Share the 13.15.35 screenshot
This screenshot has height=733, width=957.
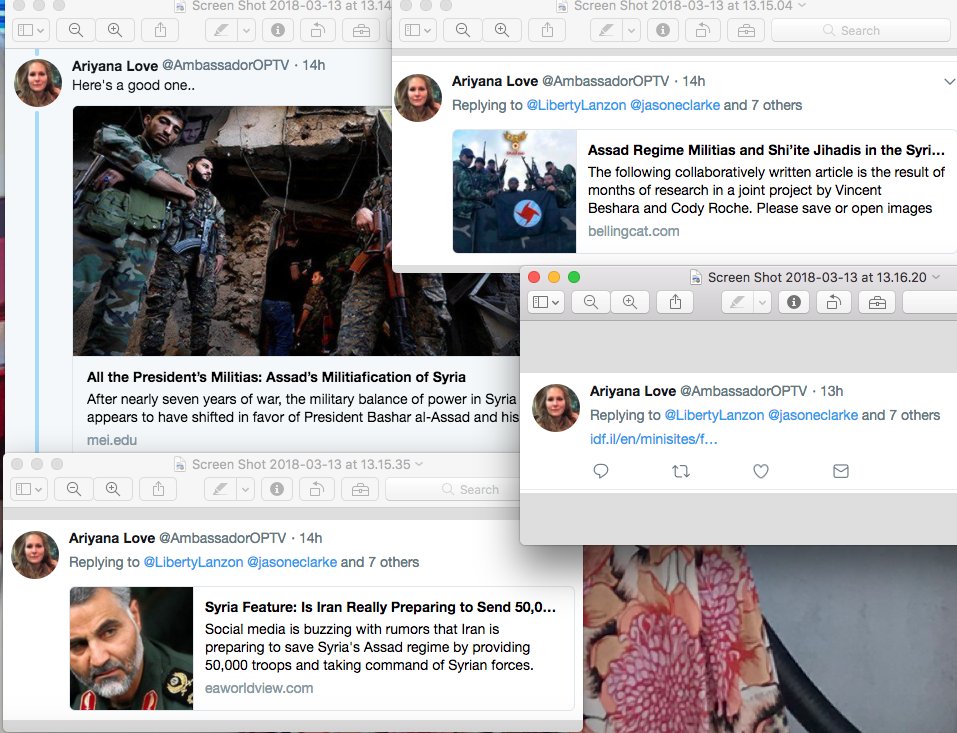tap(158, 489)
